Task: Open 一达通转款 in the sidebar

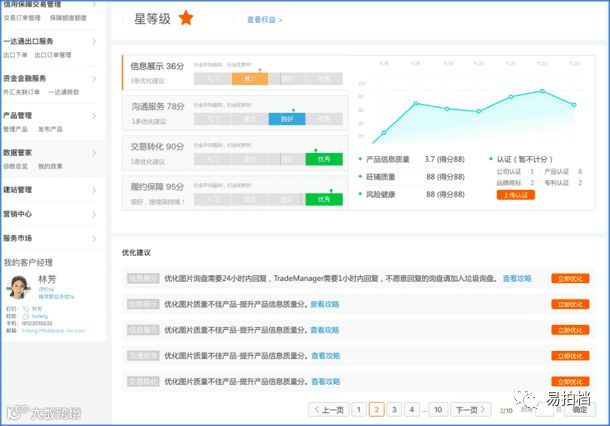Action: 64,92
